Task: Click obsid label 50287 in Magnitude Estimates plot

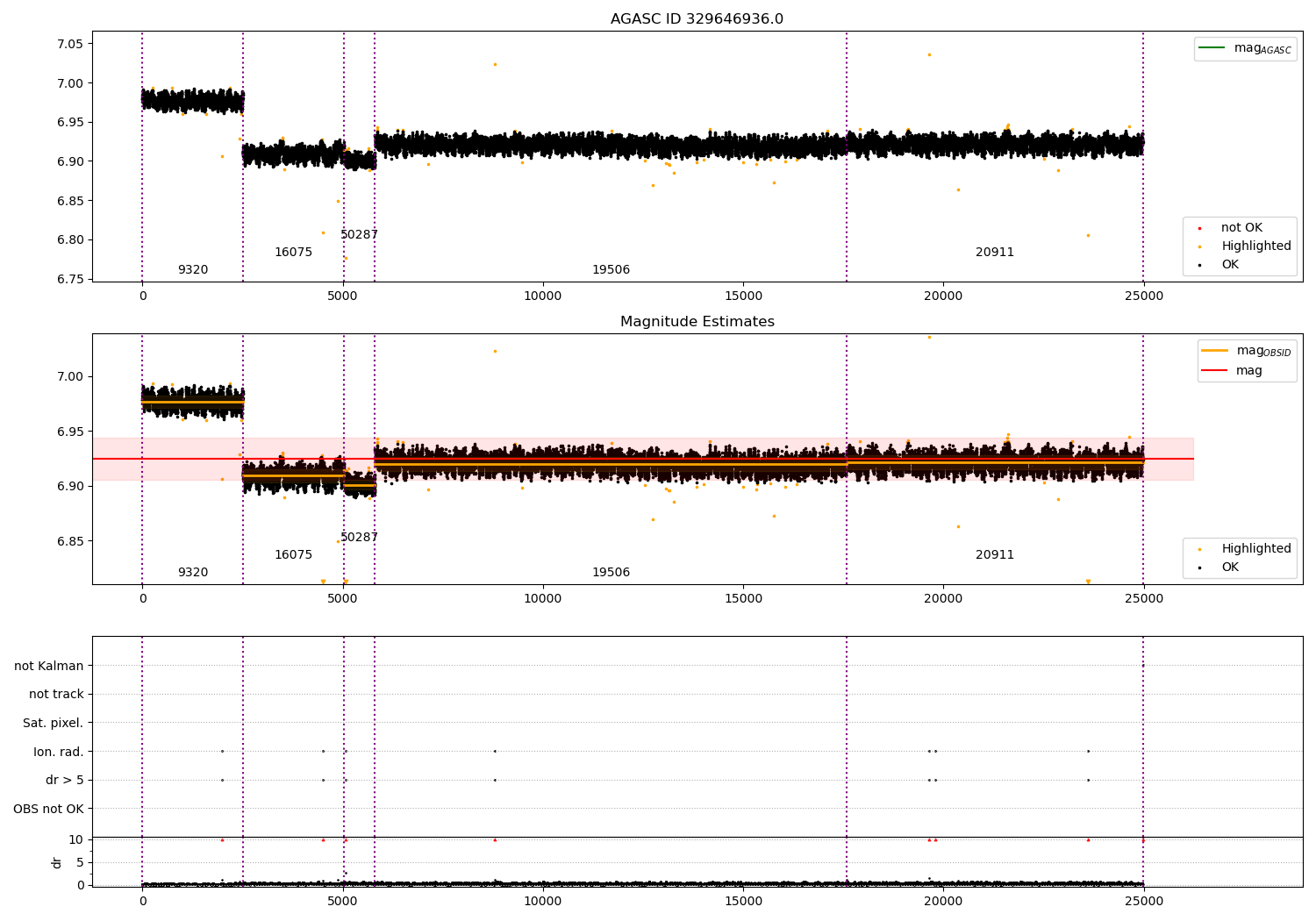Action: 359,537
